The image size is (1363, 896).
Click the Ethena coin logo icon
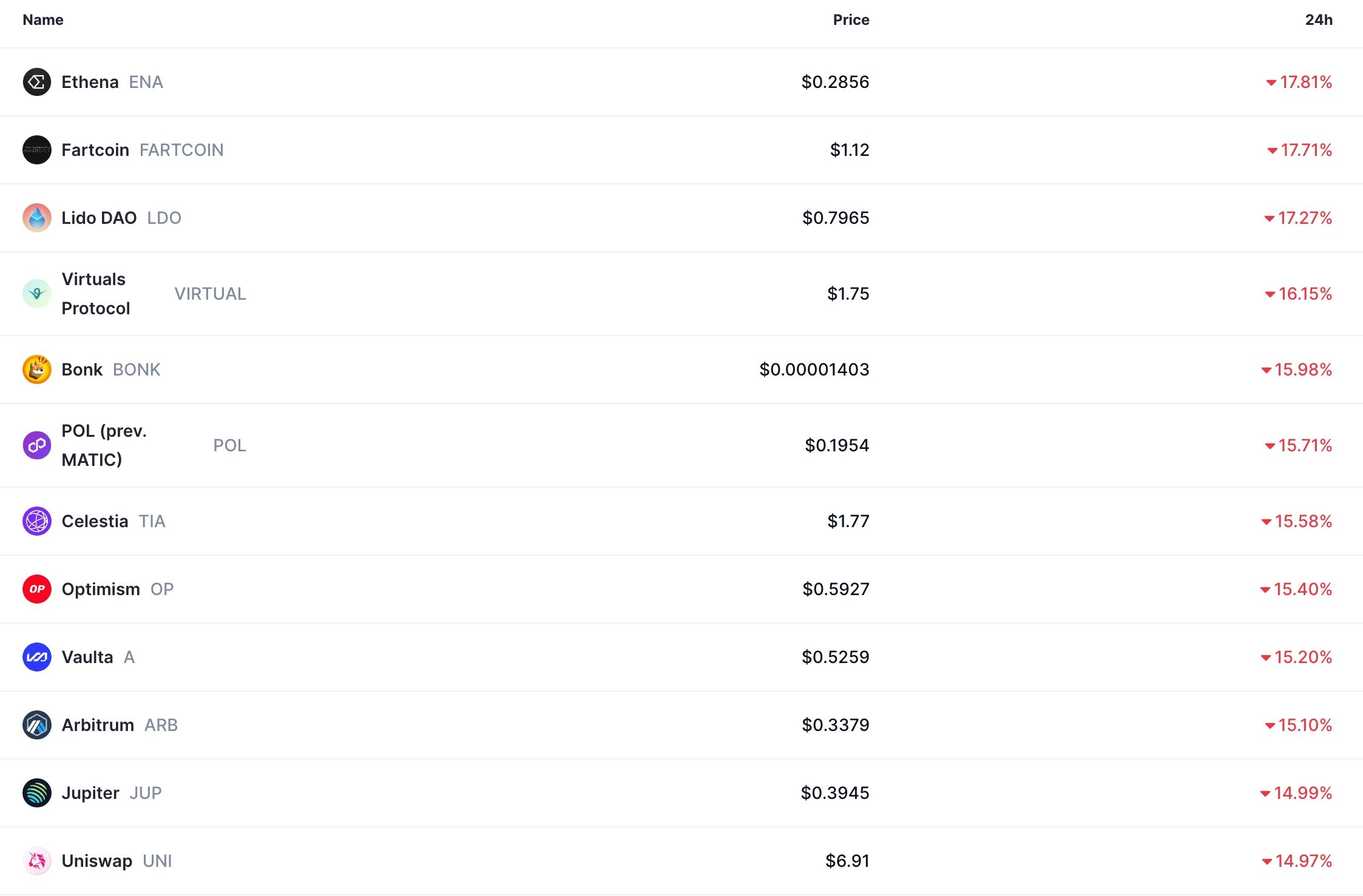click(x=37, y=82)
